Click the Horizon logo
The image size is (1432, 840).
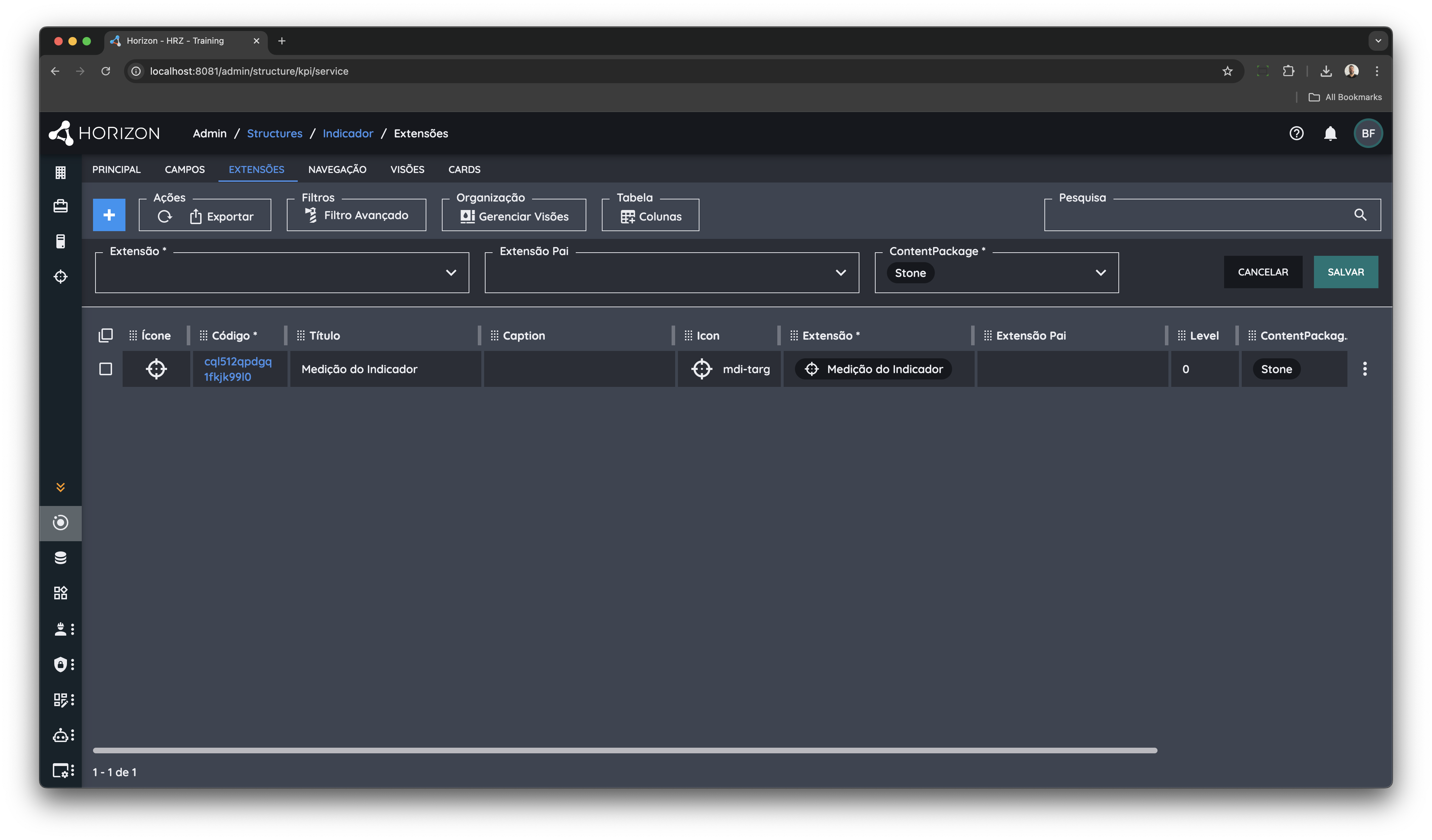coord(105,134)
